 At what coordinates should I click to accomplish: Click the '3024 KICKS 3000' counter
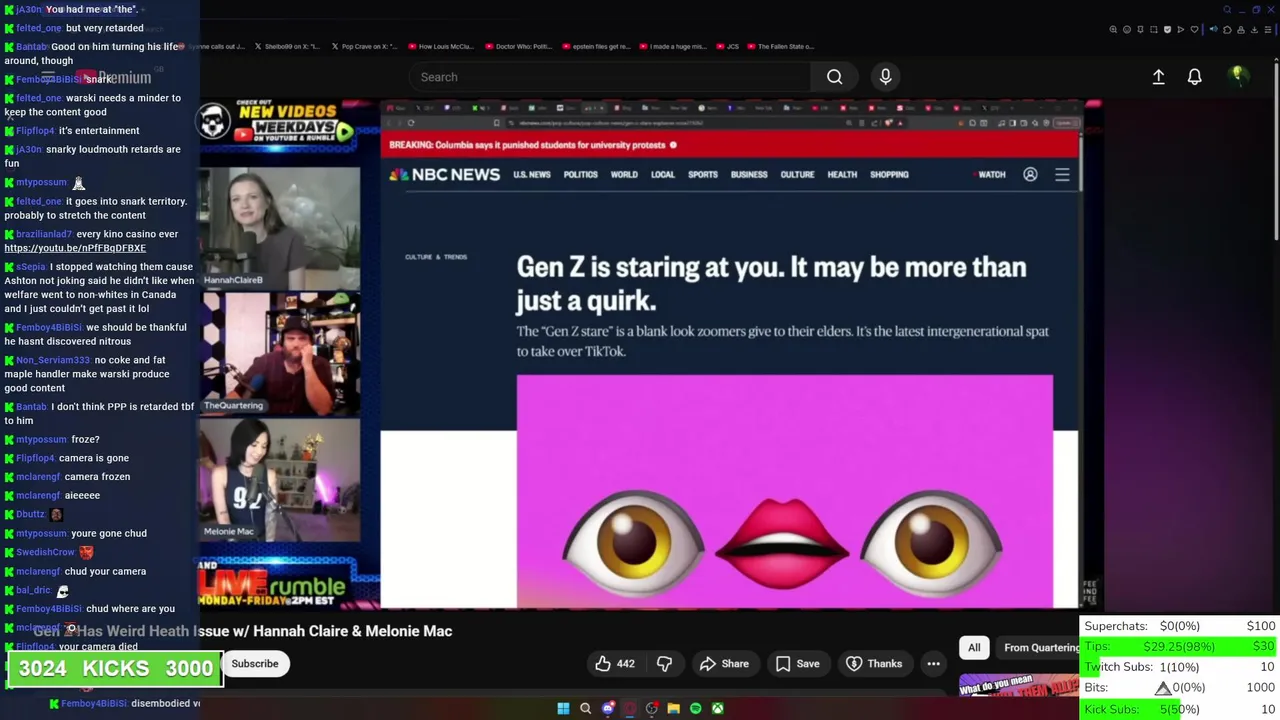click(x=115, y=668)
